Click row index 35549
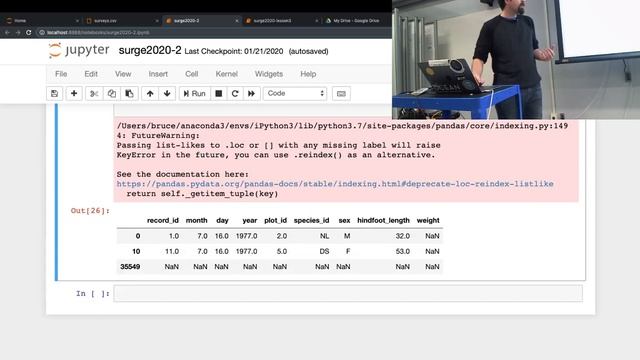This screenshot has width=640, height=360. 130,267
